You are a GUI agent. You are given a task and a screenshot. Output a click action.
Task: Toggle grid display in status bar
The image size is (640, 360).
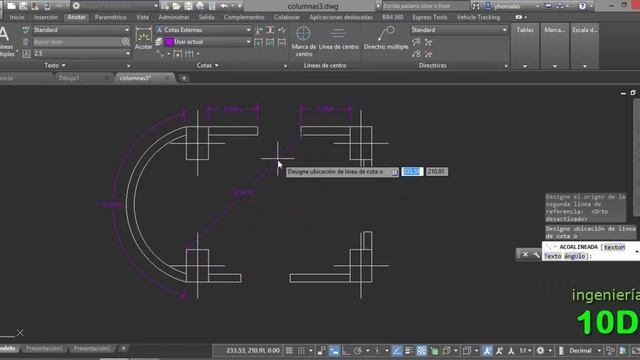click(x=289, y=351)
